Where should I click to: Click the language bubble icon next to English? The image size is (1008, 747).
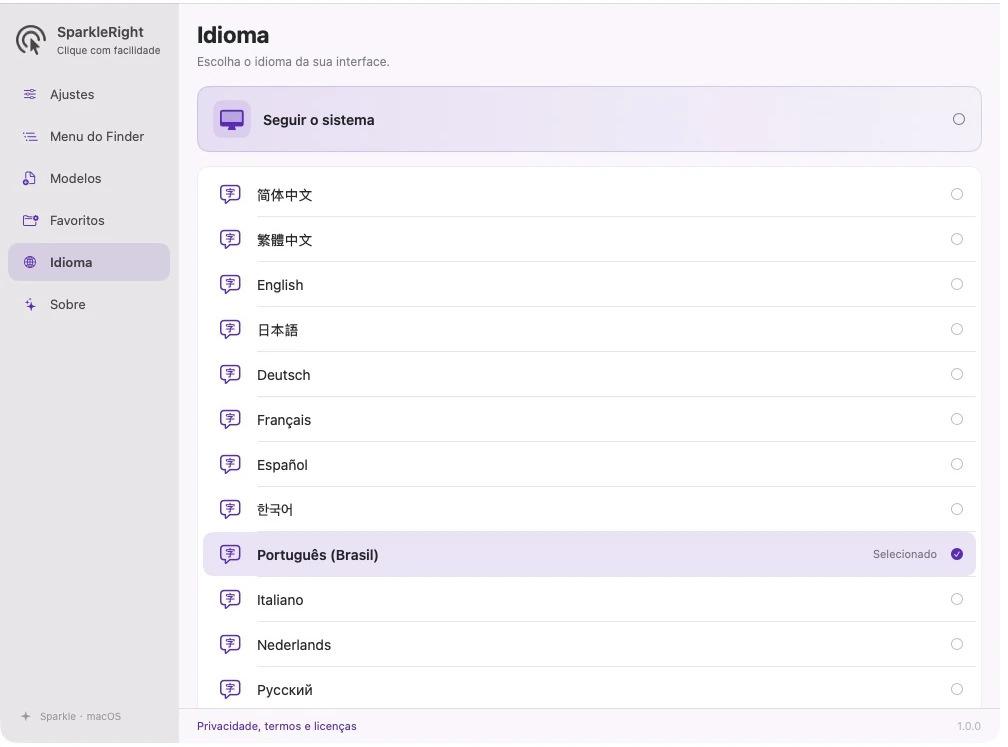230,284
